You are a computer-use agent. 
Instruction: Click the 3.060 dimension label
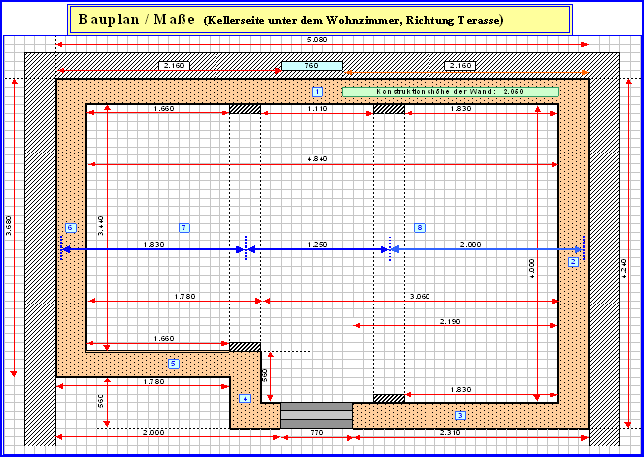(x=418, y=296)
